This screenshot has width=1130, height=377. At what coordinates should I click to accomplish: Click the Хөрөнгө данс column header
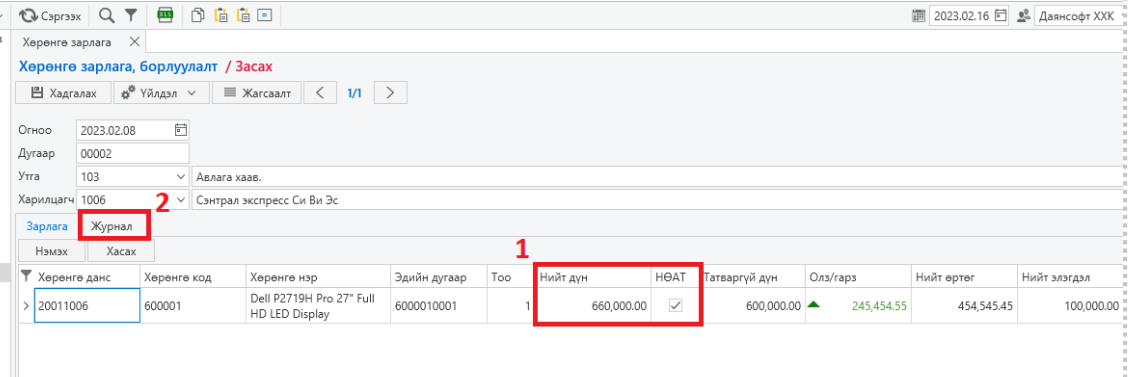tap(86, 276)
